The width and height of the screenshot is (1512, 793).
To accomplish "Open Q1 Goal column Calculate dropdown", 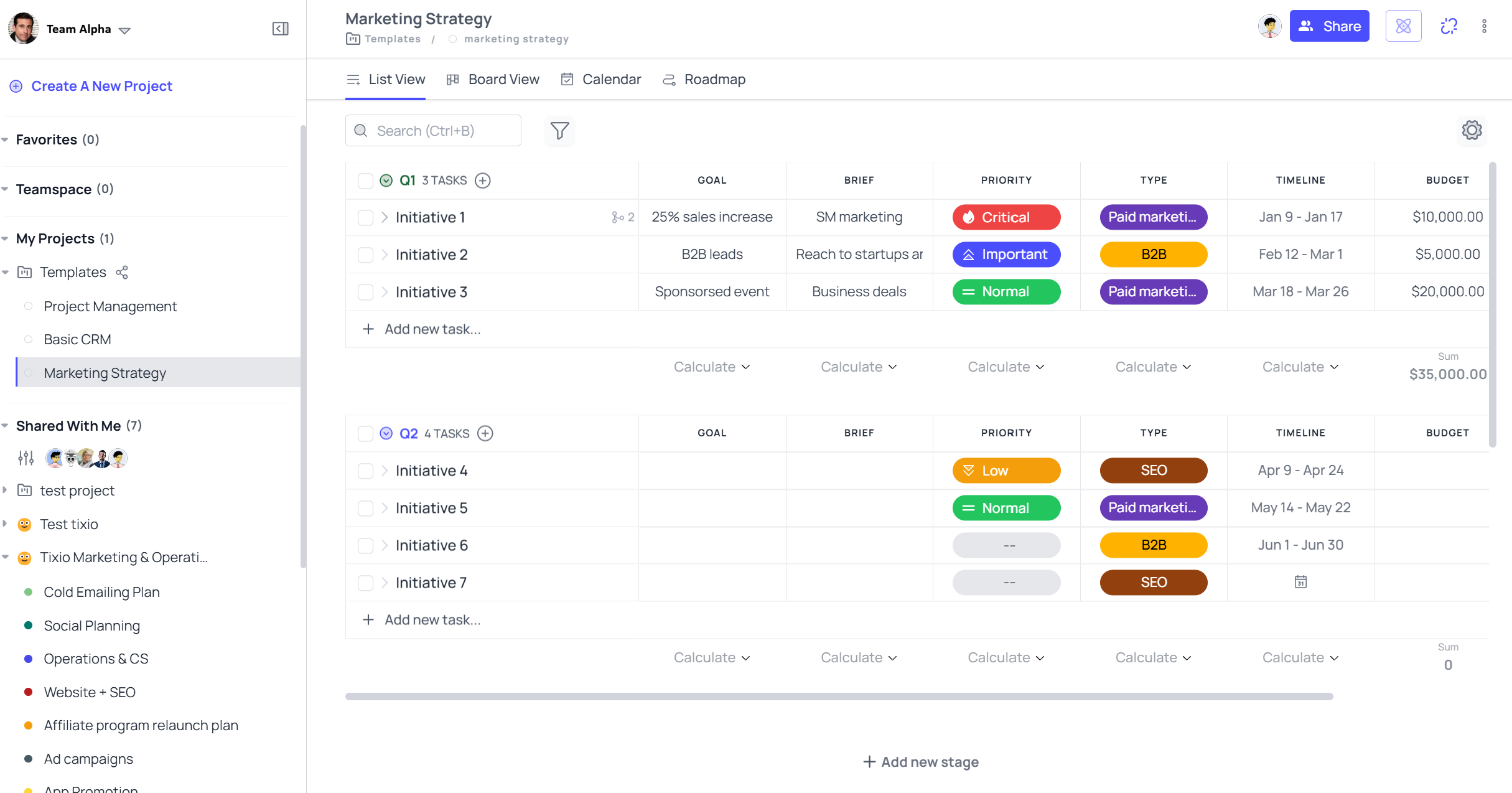I will 712,367.
